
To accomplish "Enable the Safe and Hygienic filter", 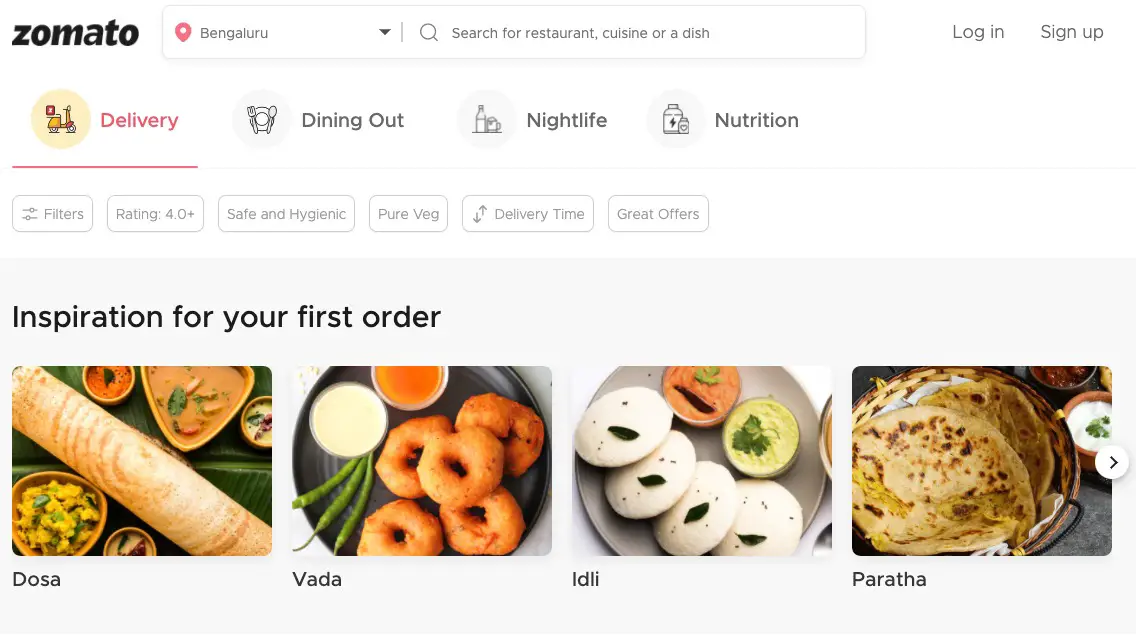I will tap(286, 213).
